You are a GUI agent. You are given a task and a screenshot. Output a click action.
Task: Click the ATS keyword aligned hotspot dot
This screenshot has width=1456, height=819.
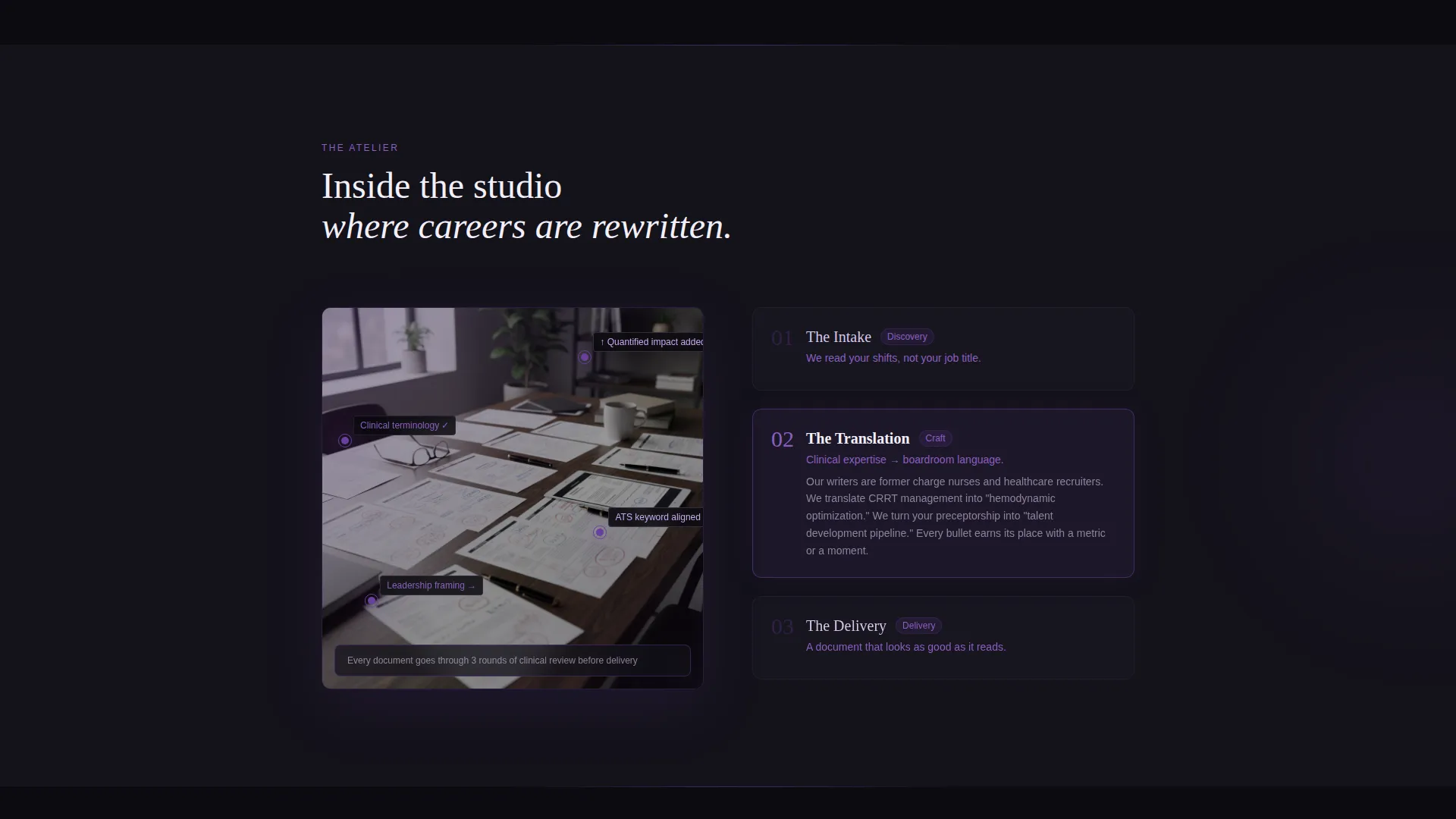click(600, 532)
